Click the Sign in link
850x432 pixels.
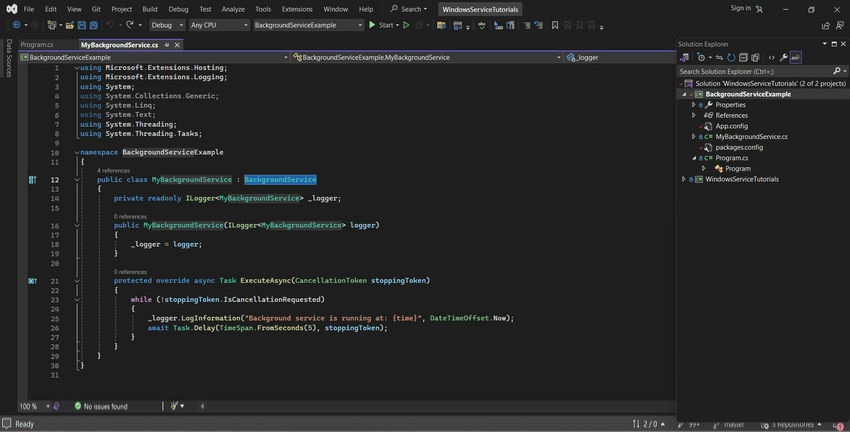click(740, 8)
